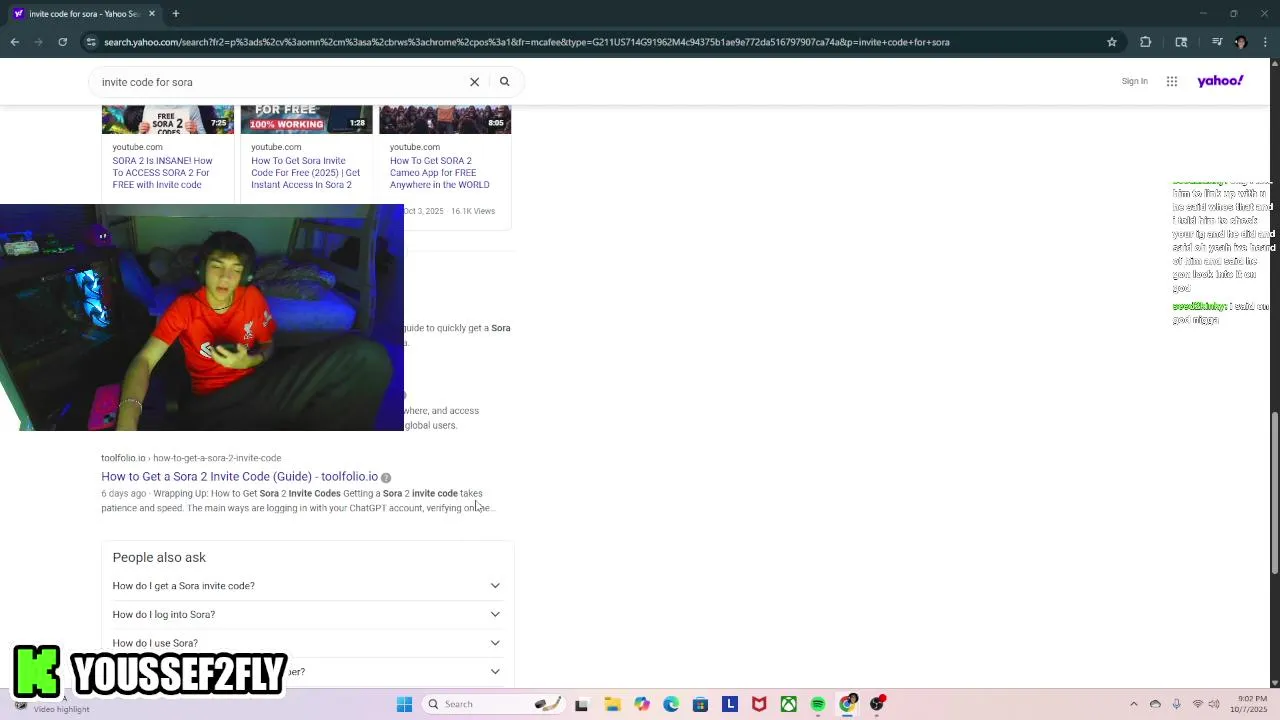The image size is (1280, 720).
Task: Click the page vertical scrollbar thumb
Action: (1274, 491)
